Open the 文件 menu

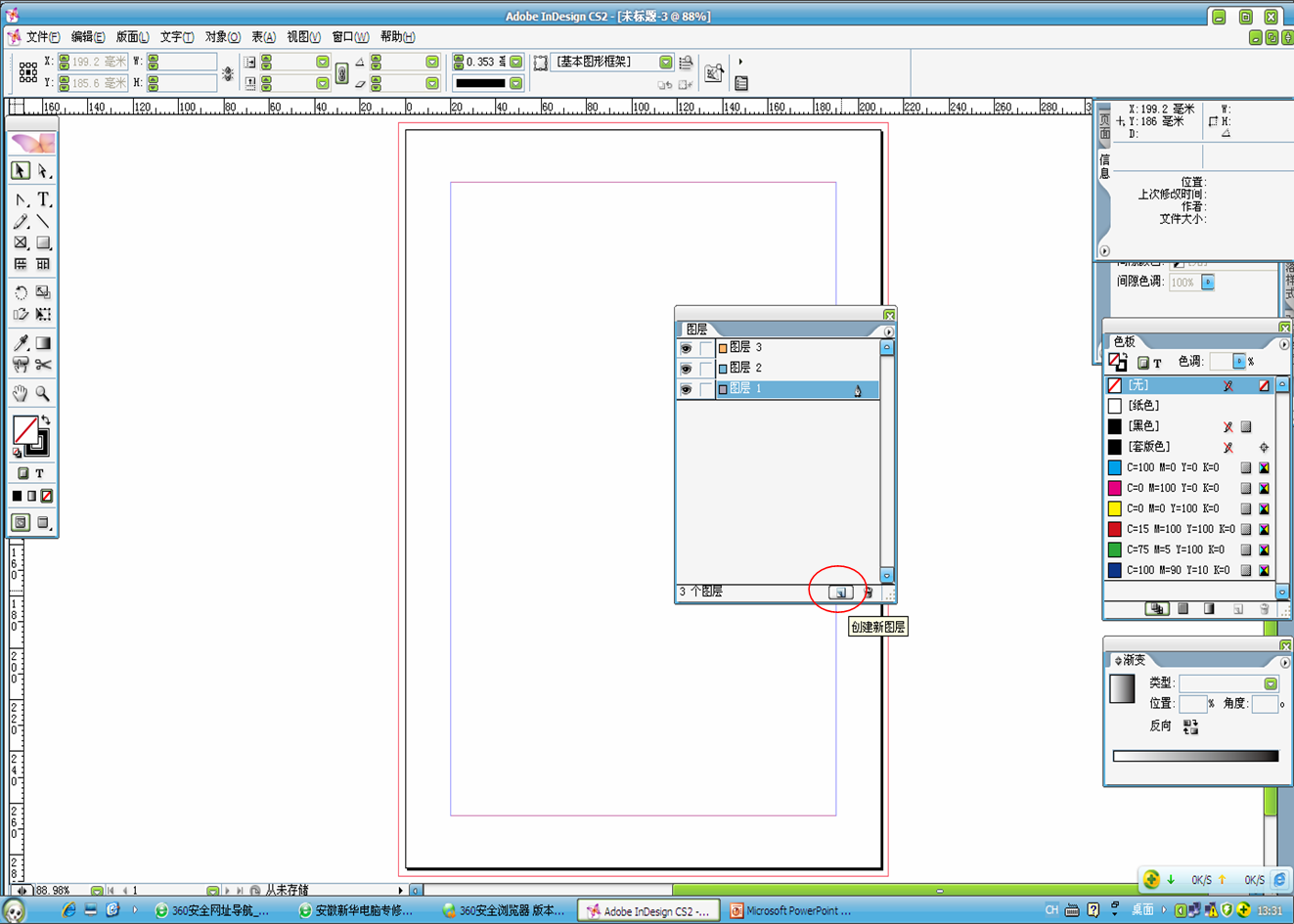click(42, 37)
